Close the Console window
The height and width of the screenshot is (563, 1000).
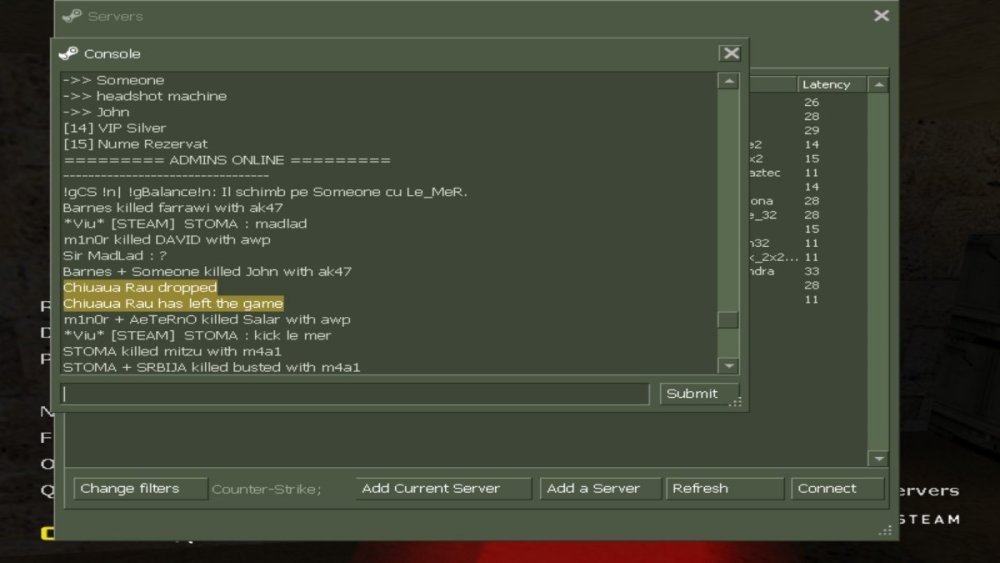coord(731,54)
